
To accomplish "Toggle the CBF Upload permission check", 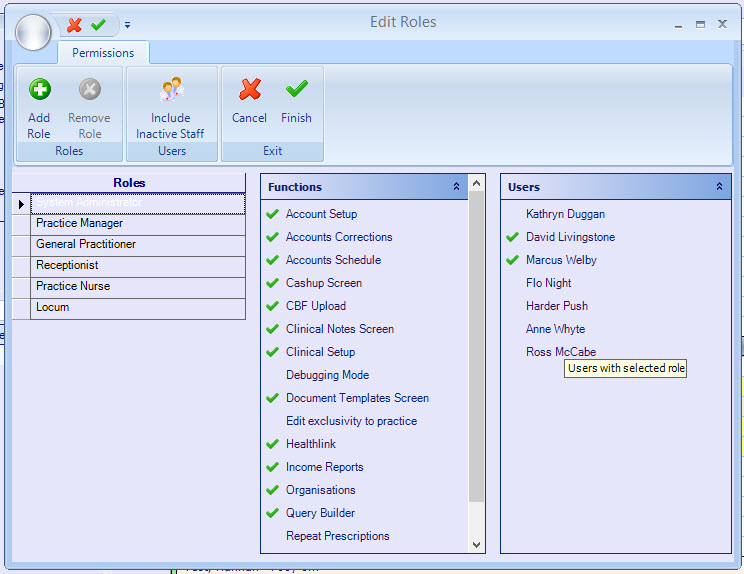I will (272, 306).
